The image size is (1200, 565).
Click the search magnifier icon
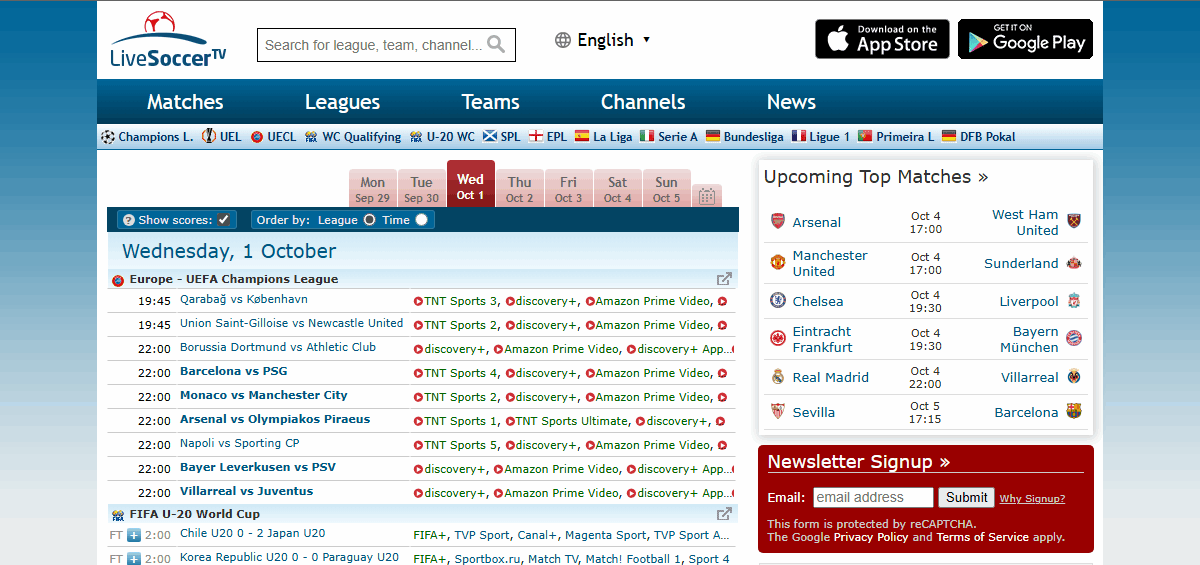[496, 45]
